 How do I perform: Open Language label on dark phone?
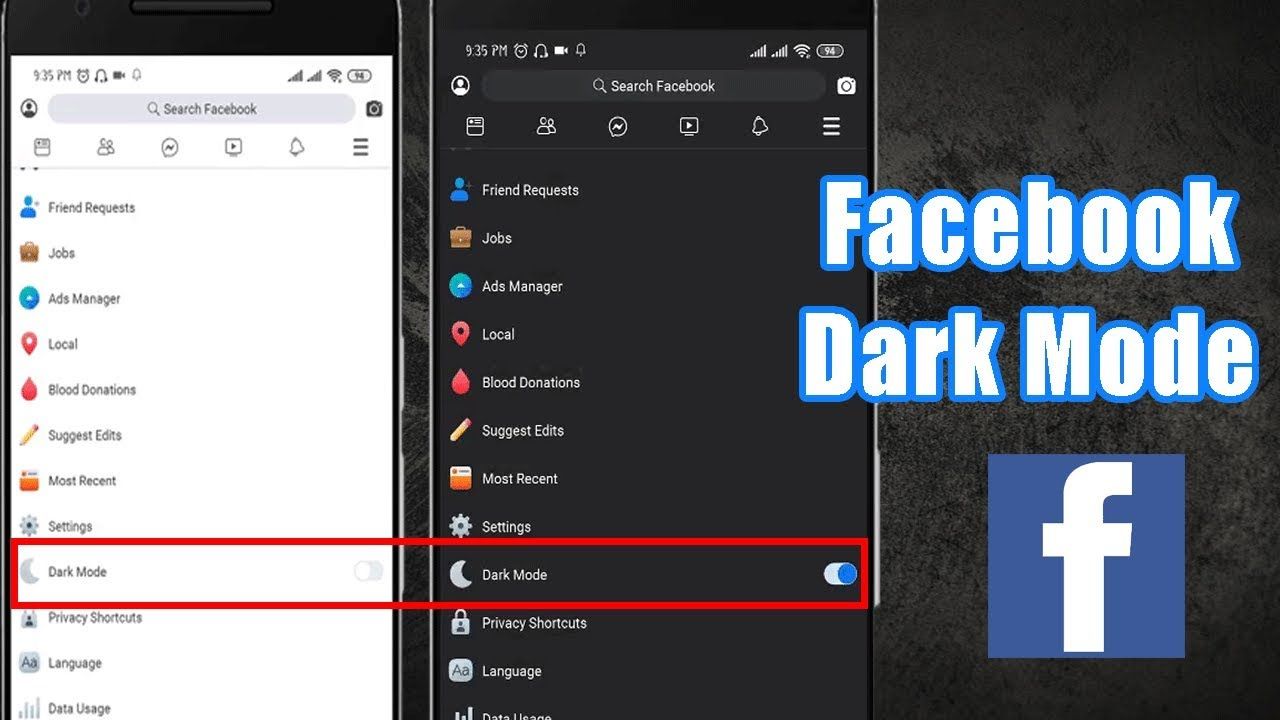pyautogui.click(x=511, y=671)
